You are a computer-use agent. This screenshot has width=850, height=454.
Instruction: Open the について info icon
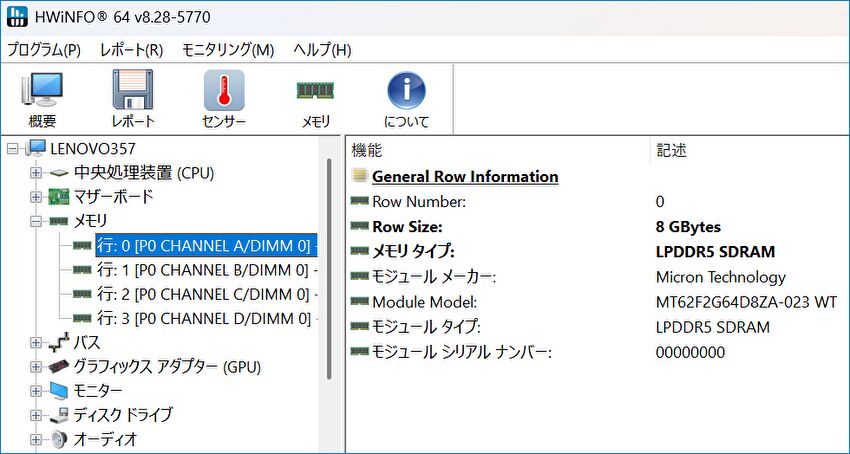tap(406, 99)
